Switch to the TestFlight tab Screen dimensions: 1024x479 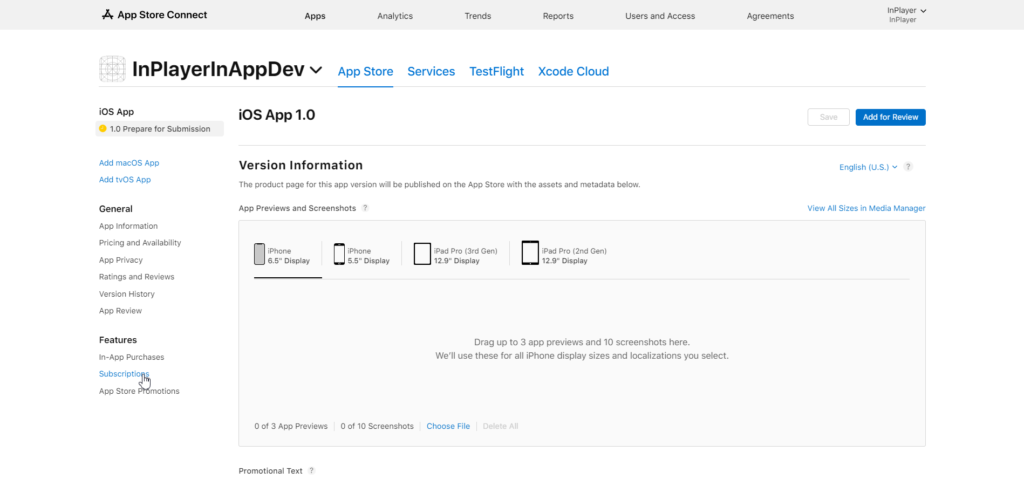tap(496, 72)
